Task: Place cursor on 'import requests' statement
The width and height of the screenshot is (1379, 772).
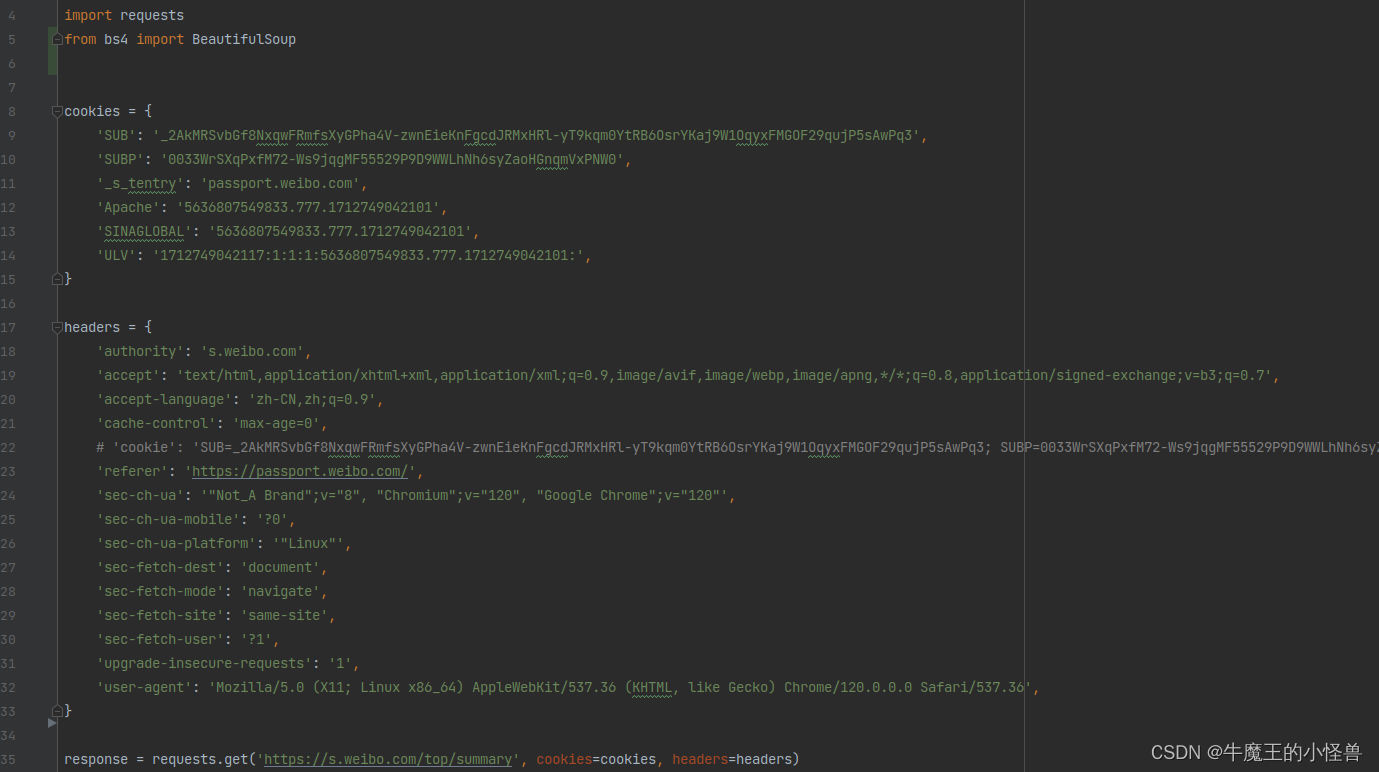Action: tap(124, 15)
